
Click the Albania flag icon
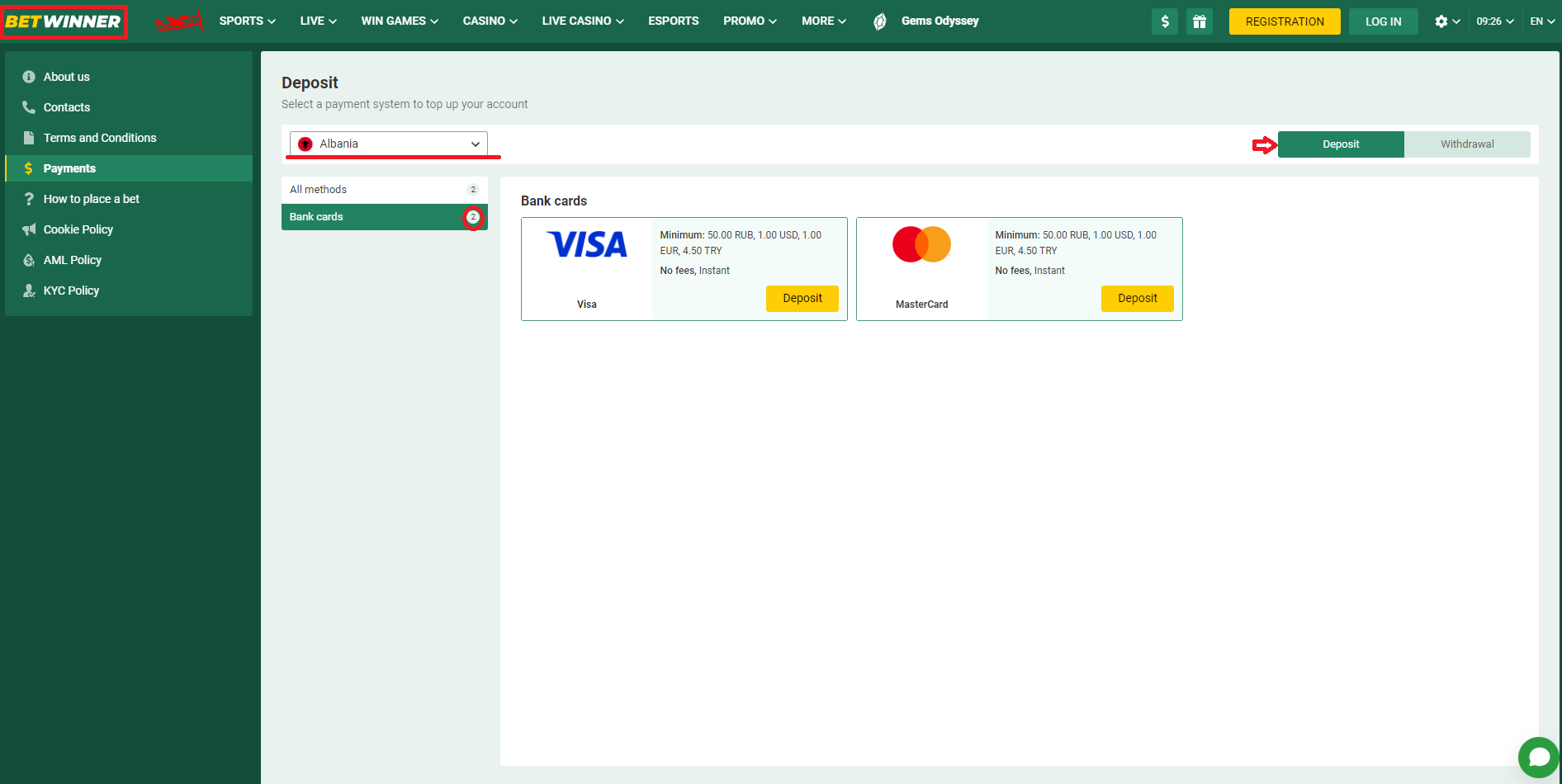305,144
